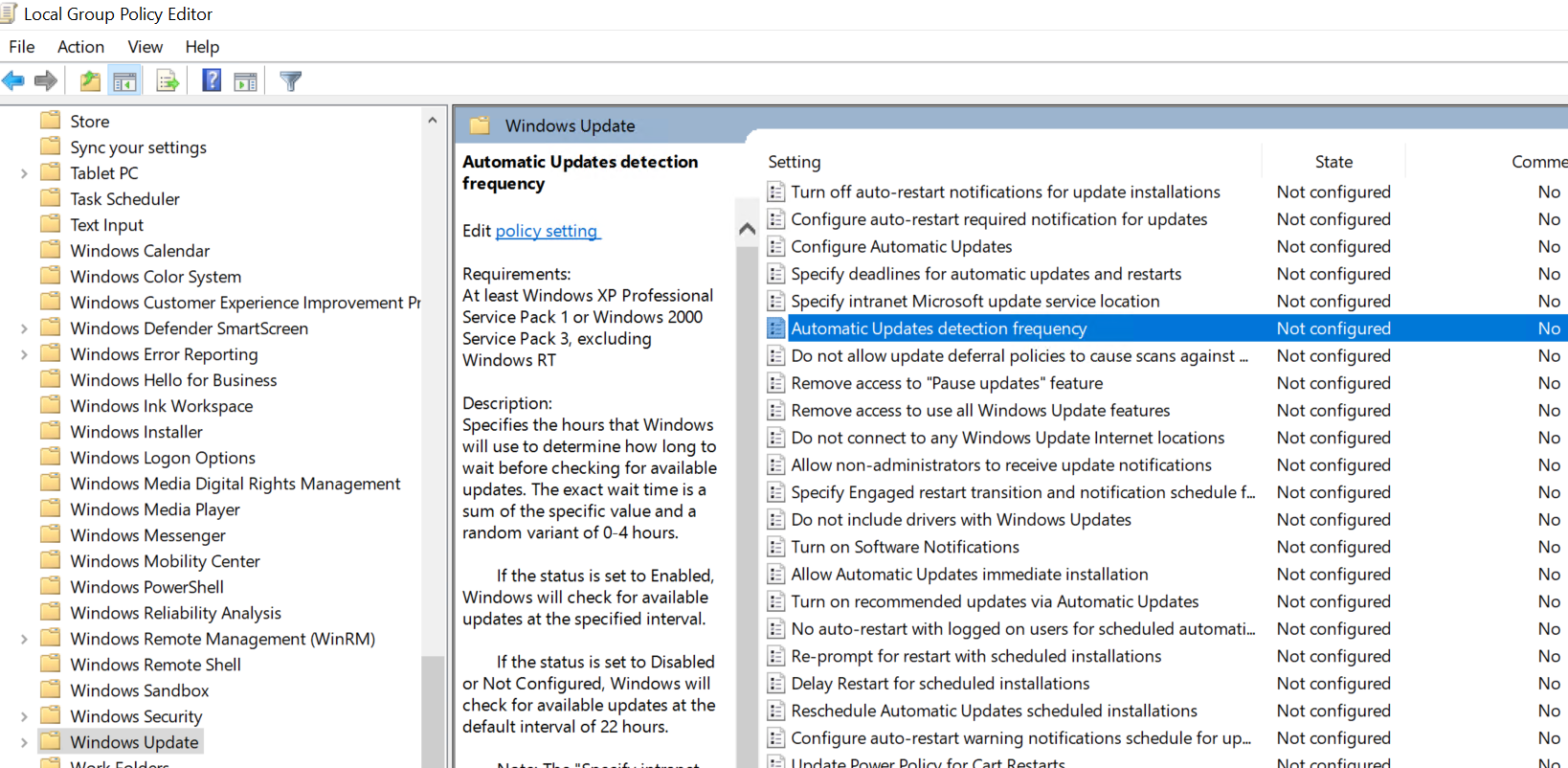Click the policy icon beside Configure Automatic Updates
This screenshot has width=1568, height=768.
click(776, 246)
